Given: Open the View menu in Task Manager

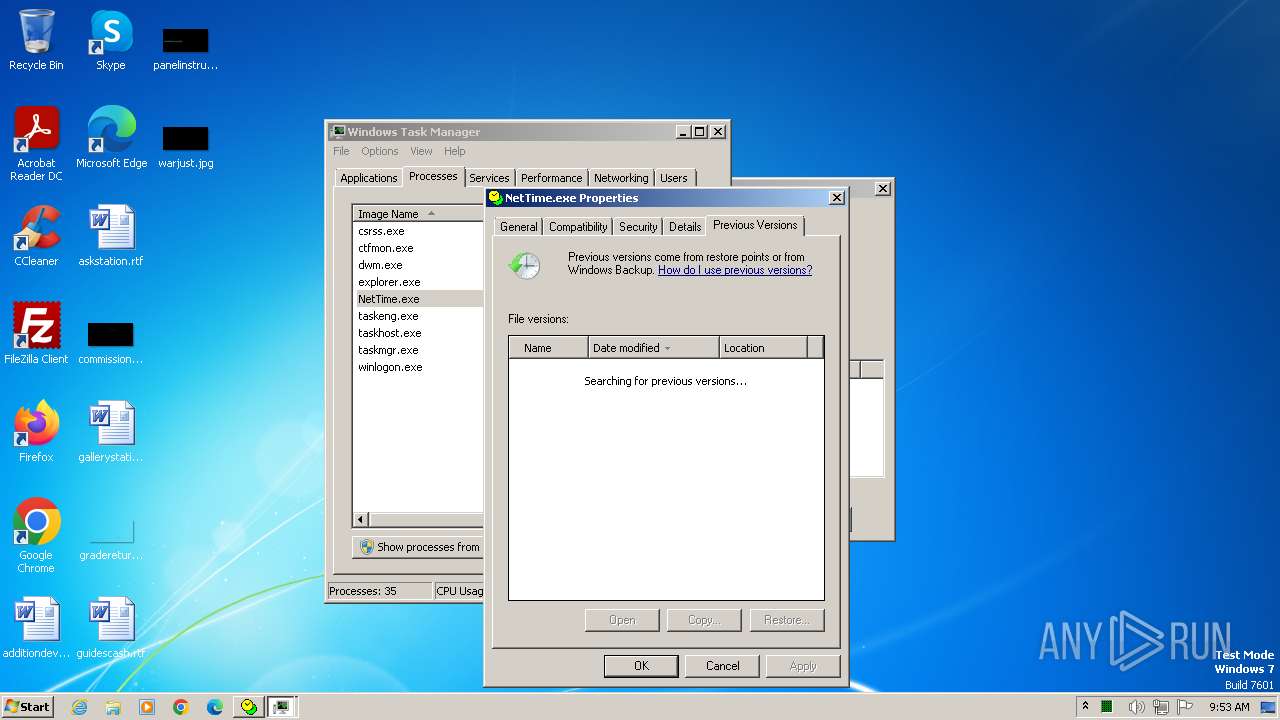Looking at the screenshot, I should 421,151.
